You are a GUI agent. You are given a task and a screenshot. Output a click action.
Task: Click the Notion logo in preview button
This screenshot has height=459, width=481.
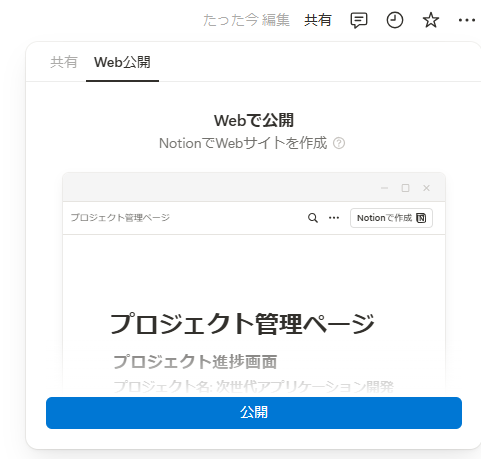point(421,218)
